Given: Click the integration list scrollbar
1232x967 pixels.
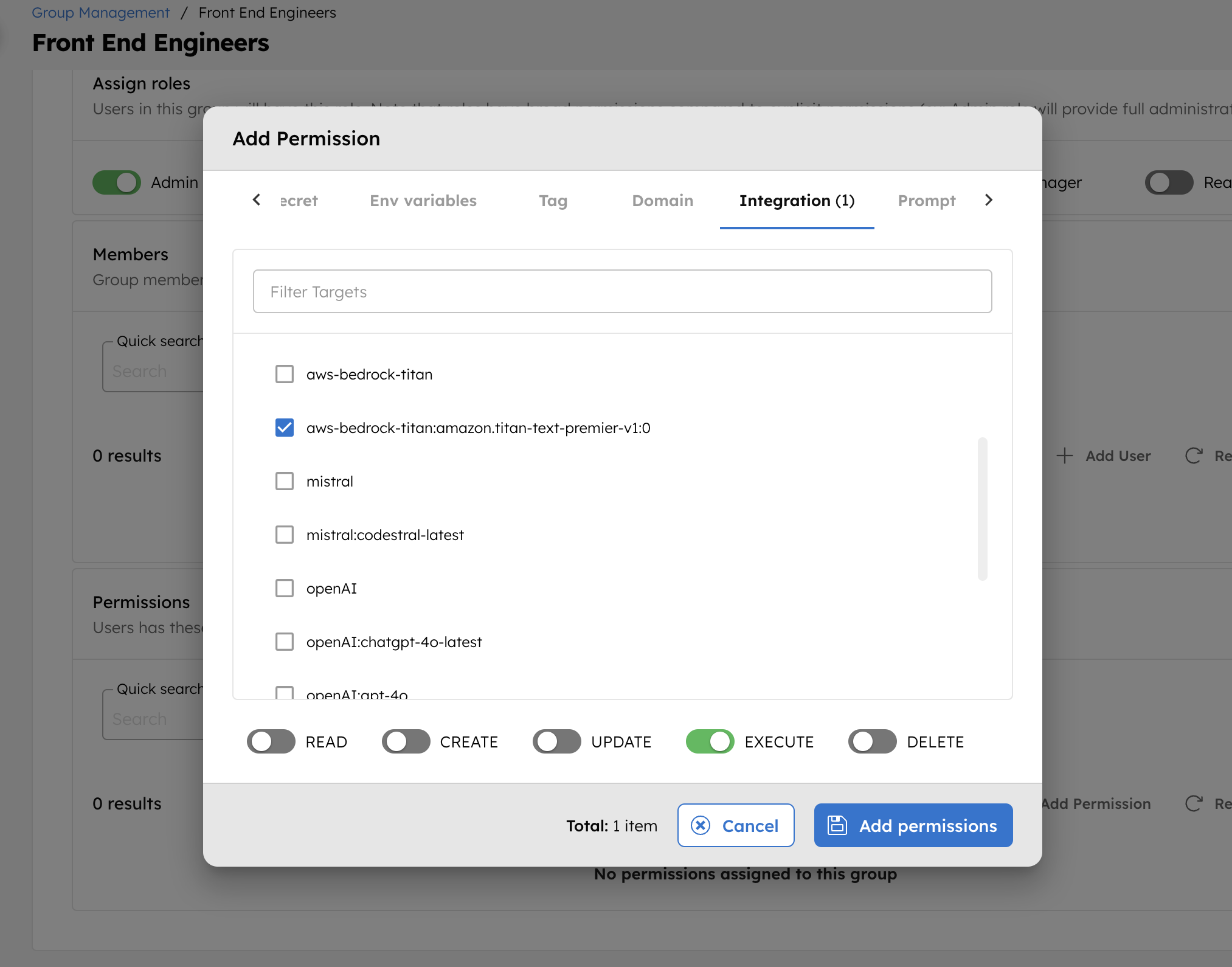Looking at the screenshot, I should tap(983, 508).
